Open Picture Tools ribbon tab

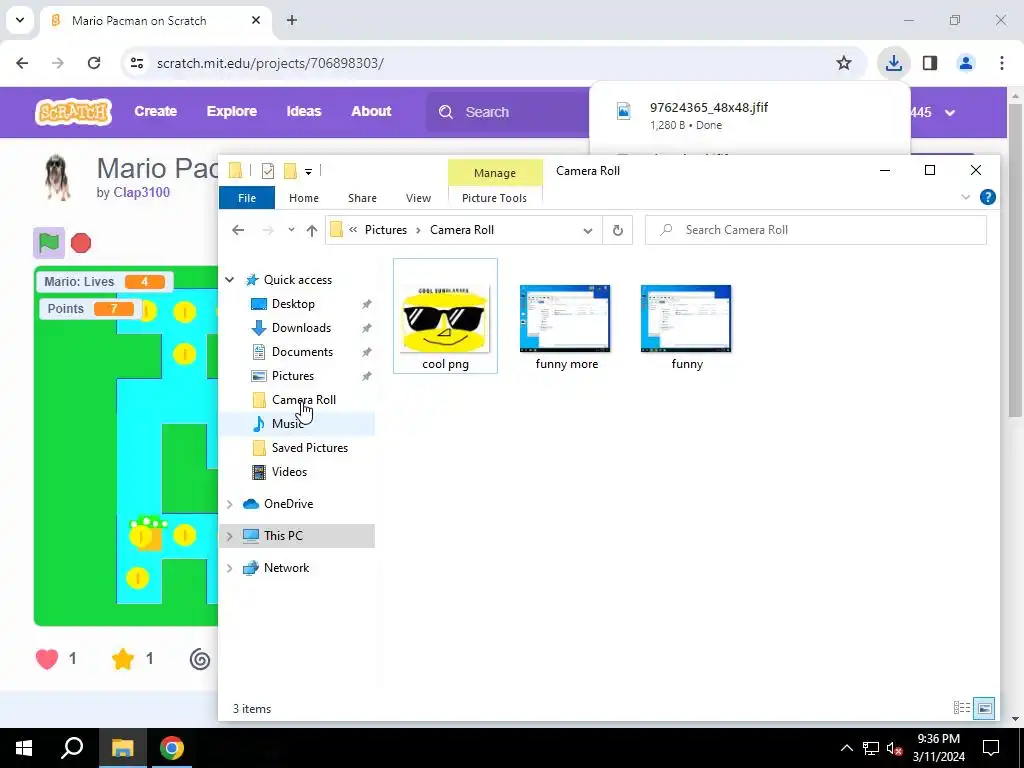coord(494,198)
